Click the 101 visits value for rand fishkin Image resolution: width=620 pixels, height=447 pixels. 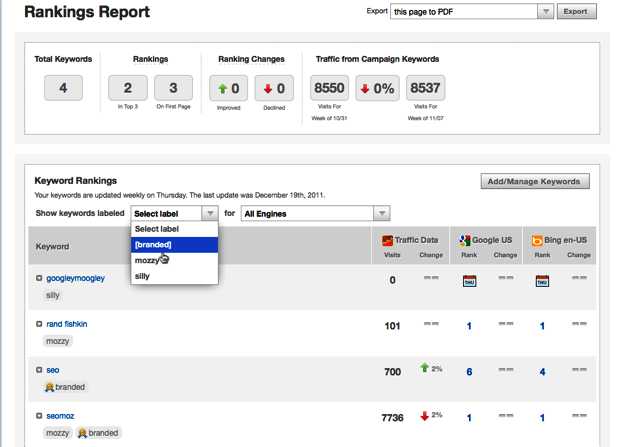pyautogui.click(x=392, y=326)
